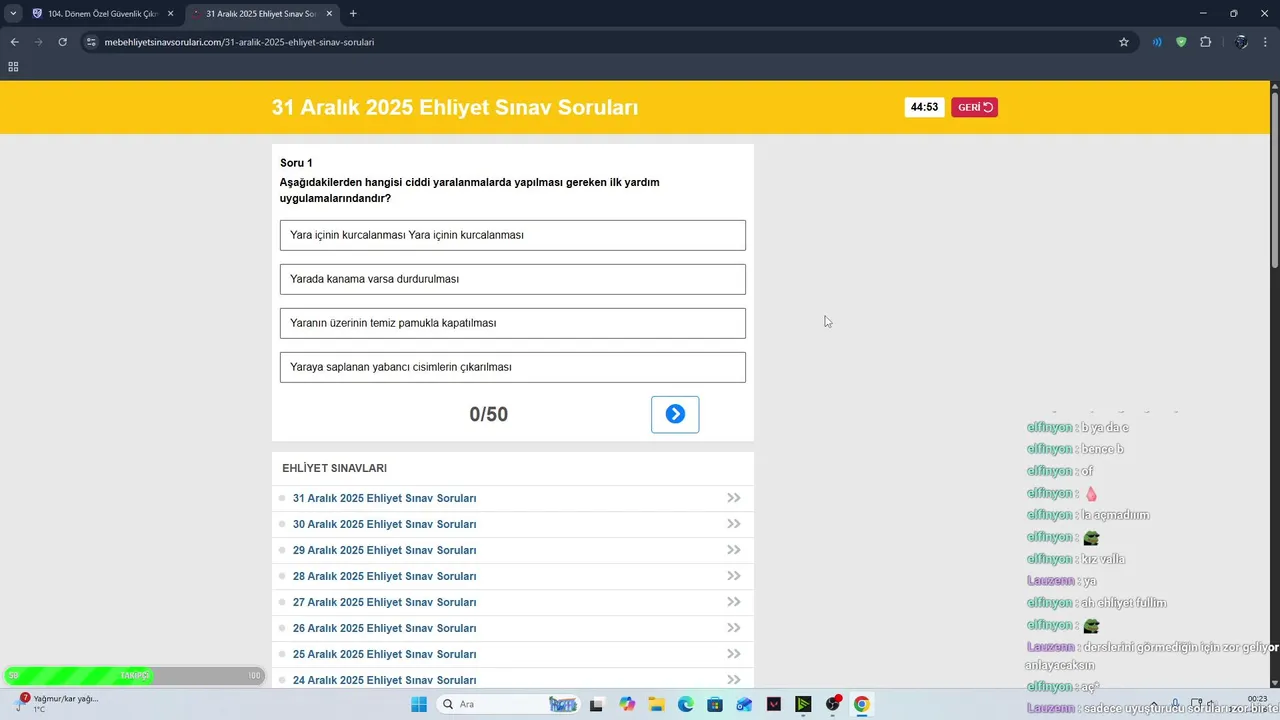Open the green-black arrow app in taskbar
Viewport: 1280px width, 720px height.
click(x=803, y=704)
